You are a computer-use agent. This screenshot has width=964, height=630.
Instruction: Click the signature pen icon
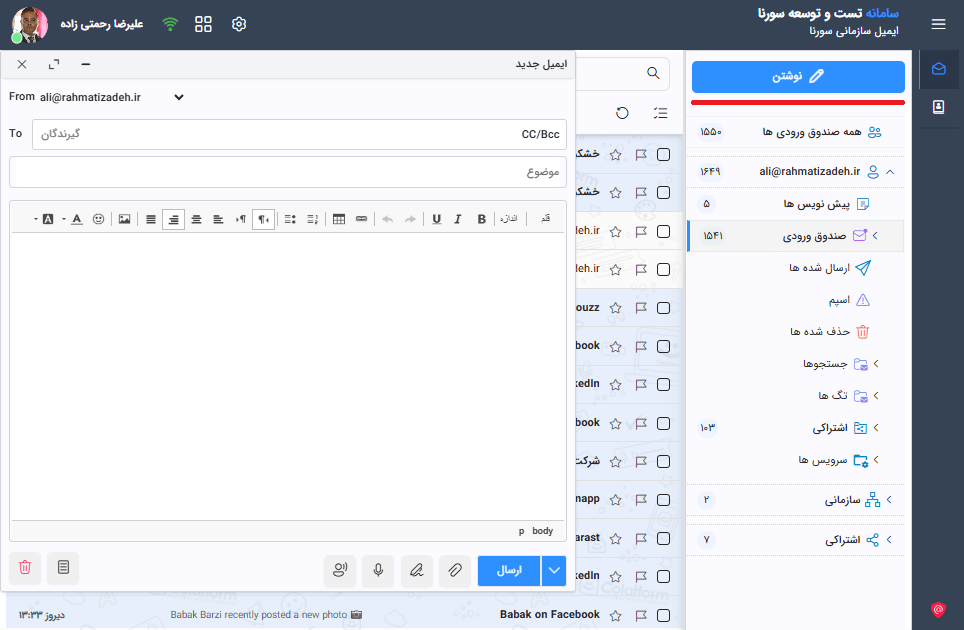click(x=416, y=569)
